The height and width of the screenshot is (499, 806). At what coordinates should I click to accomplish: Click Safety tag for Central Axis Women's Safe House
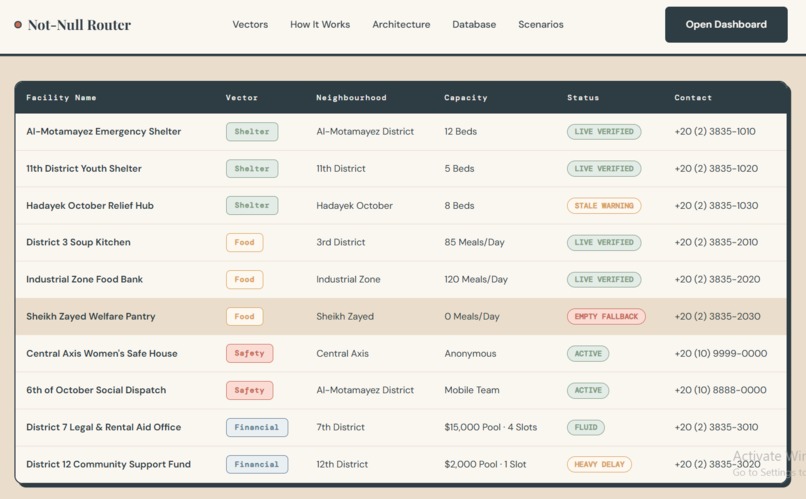[x=249, y=354]
